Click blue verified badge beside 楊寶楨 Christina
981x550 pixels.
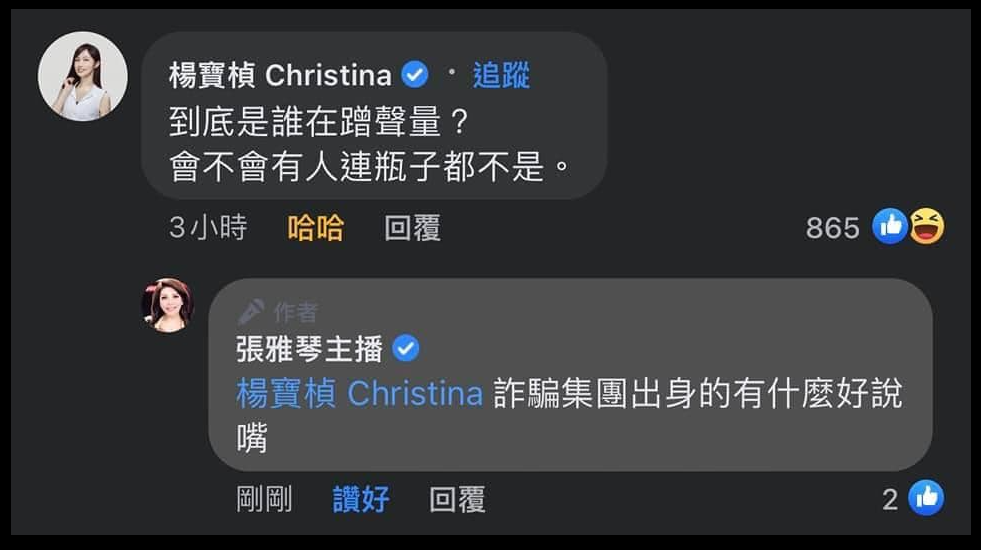coord(414,75)
